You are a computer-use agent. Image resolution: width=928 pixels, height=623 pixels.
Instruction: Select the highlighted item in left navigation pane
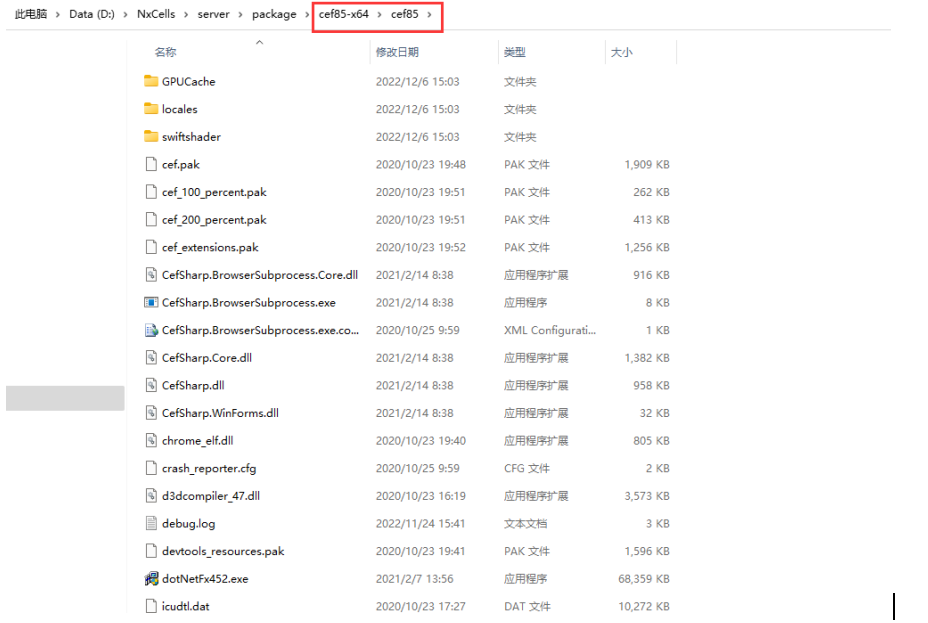(65, 398)
